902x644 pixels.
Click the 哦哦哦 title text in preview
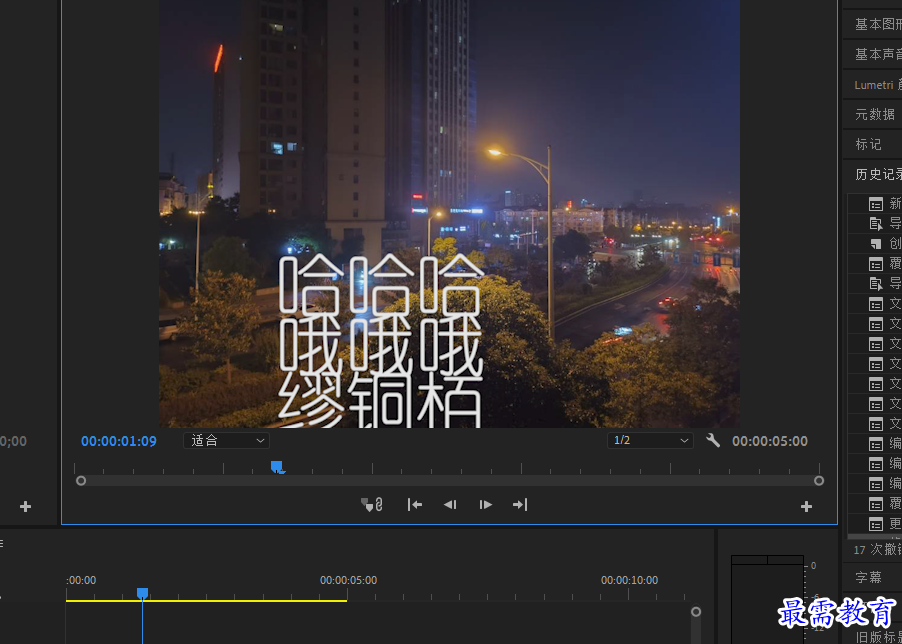click(x=381, y=343)
